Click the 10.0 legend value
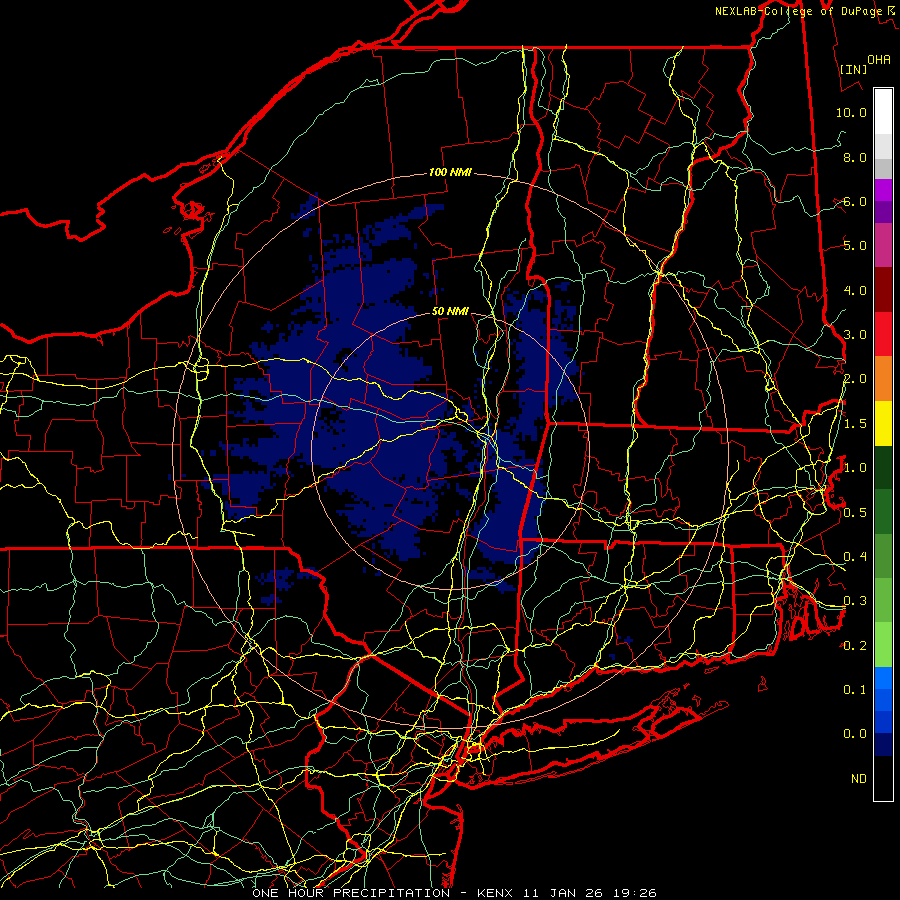Screen dimensions: 900x900 coord(851,112)
